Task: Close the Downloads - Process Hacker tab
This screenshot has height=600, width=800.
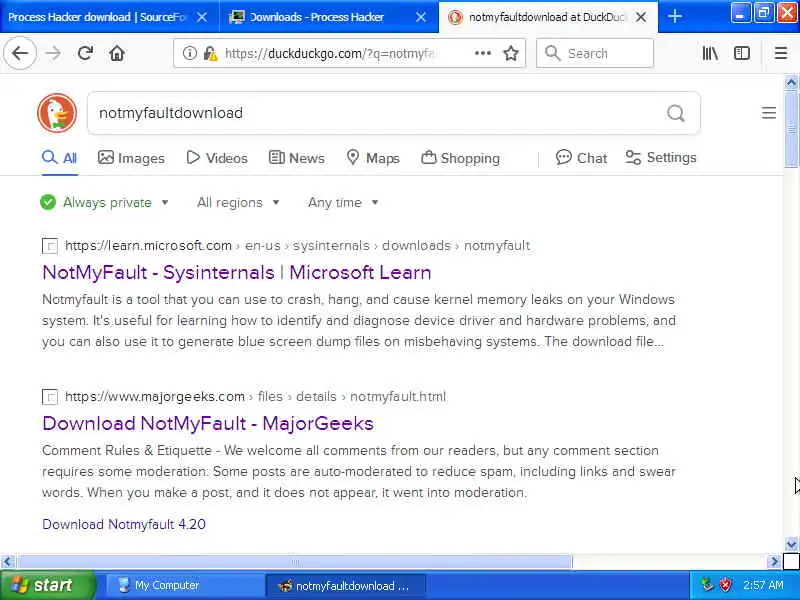Action: pos(421,17)
